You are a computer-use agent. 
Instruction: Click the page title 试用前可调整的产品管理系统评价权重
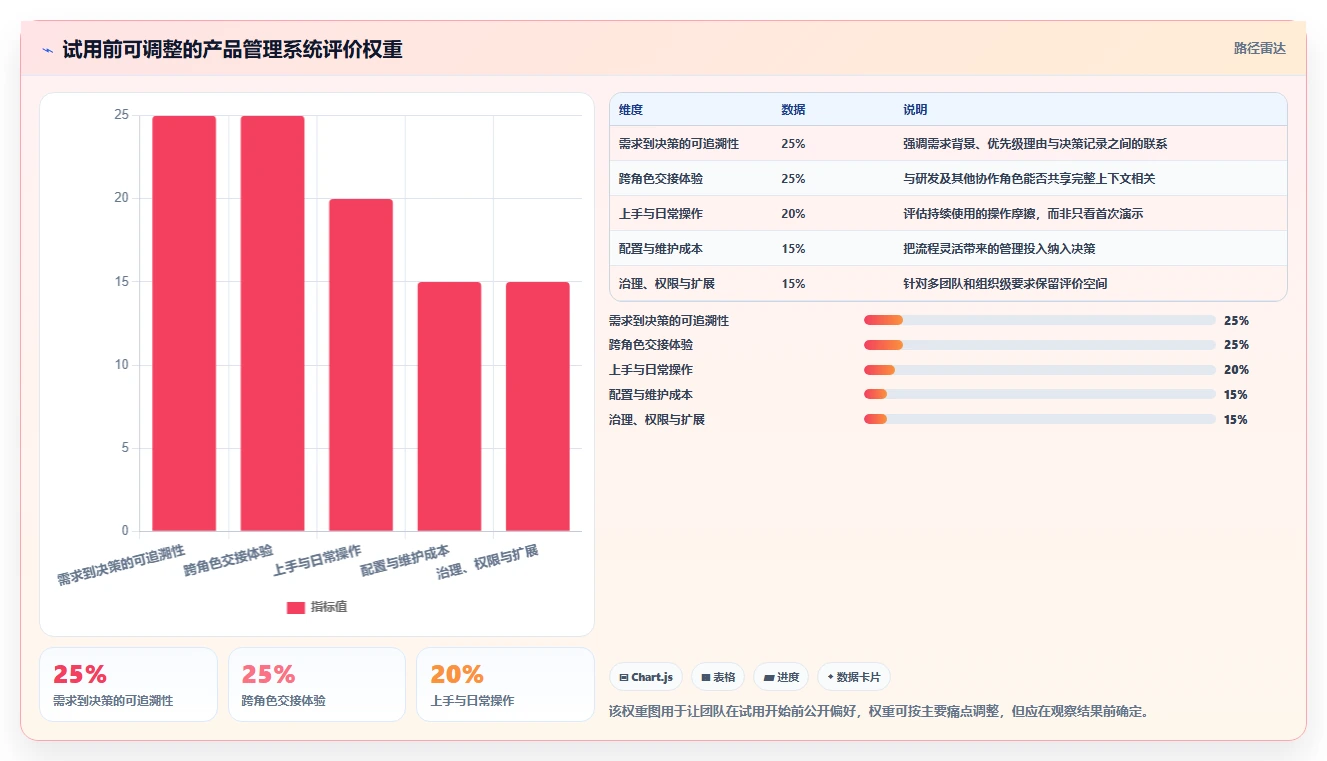(x=232, y=50)
